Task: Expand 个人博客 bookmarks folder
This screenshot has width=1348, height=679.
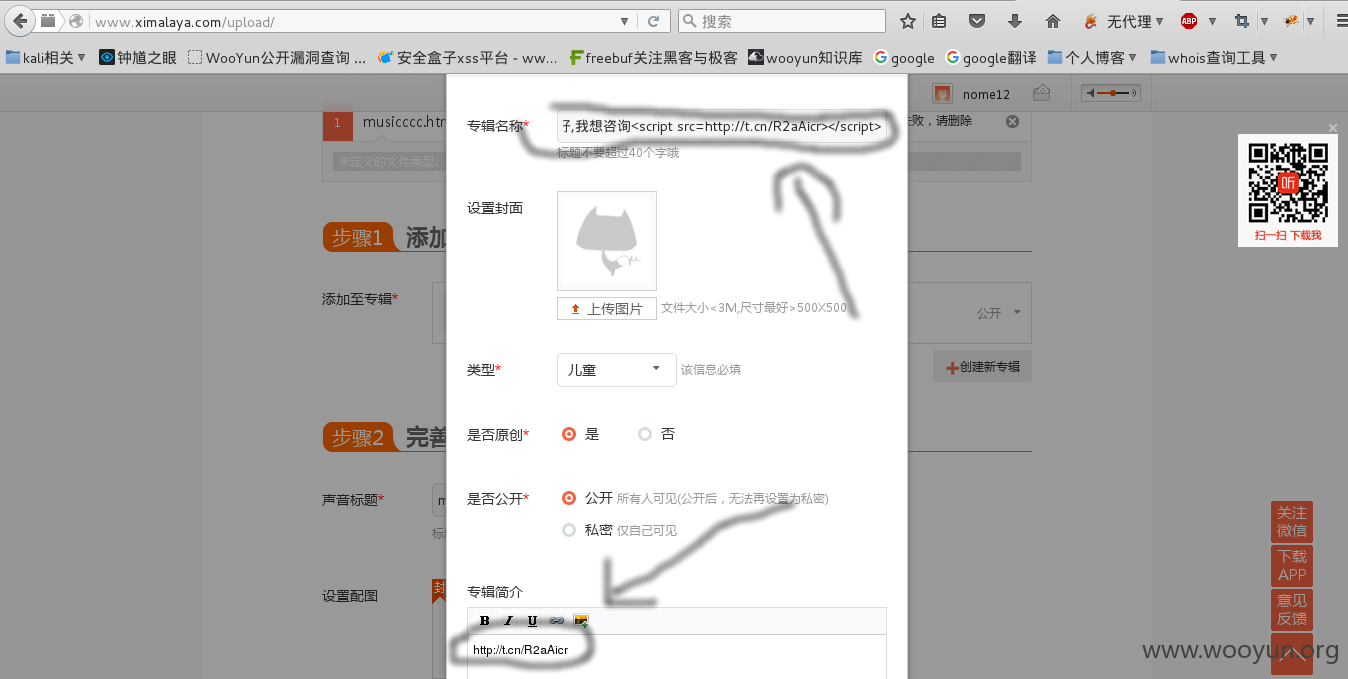Action: pos(1093,58)
